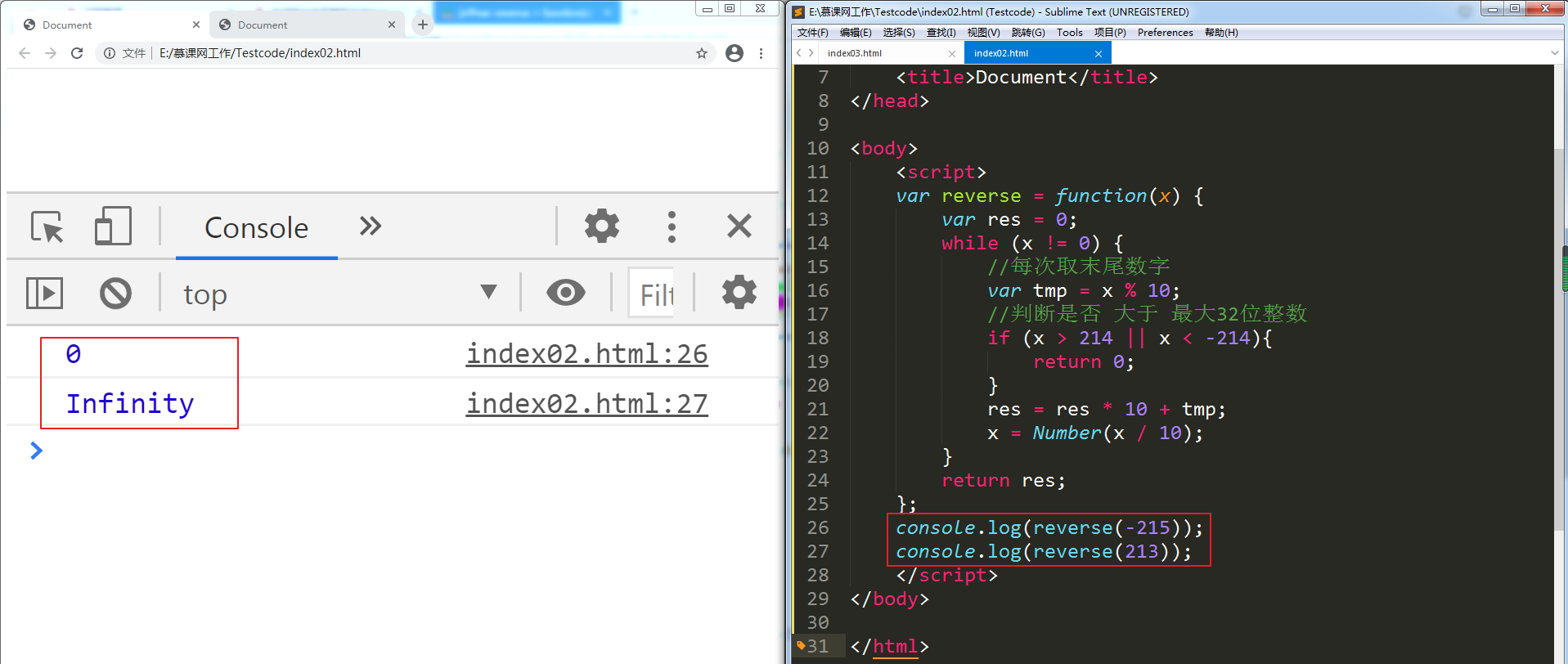
Task: Open Sublime 编辑(E) menu
Action: tap(856, 33)
